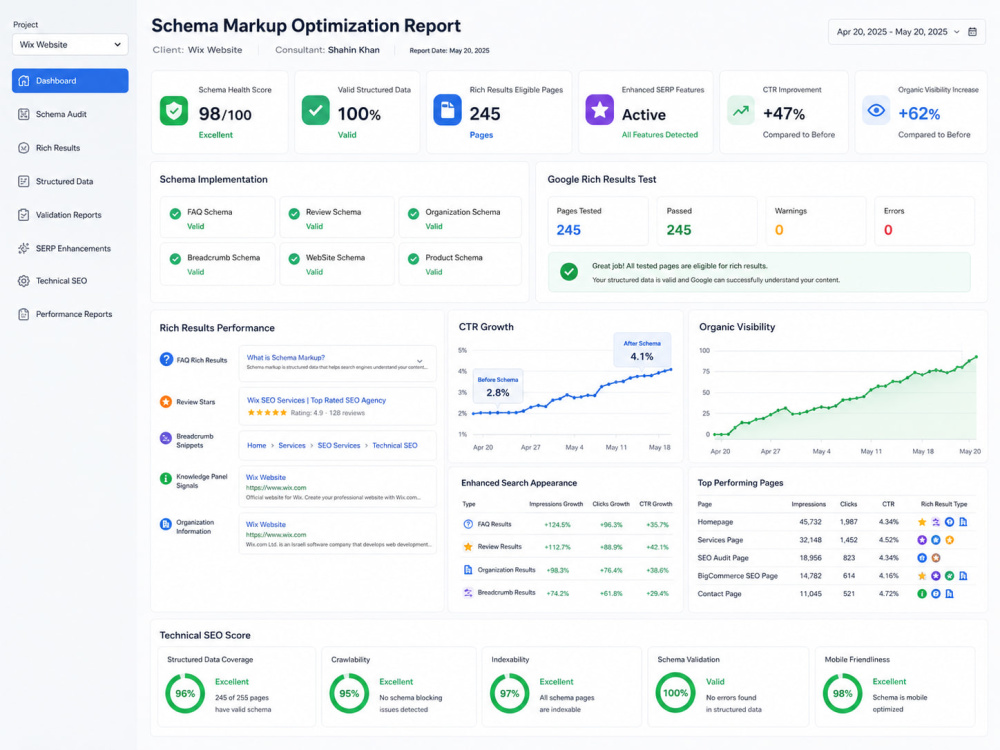Click the BigCommerce SEO Page row name
Screen dimensions: 1000x750
point(737,576)
